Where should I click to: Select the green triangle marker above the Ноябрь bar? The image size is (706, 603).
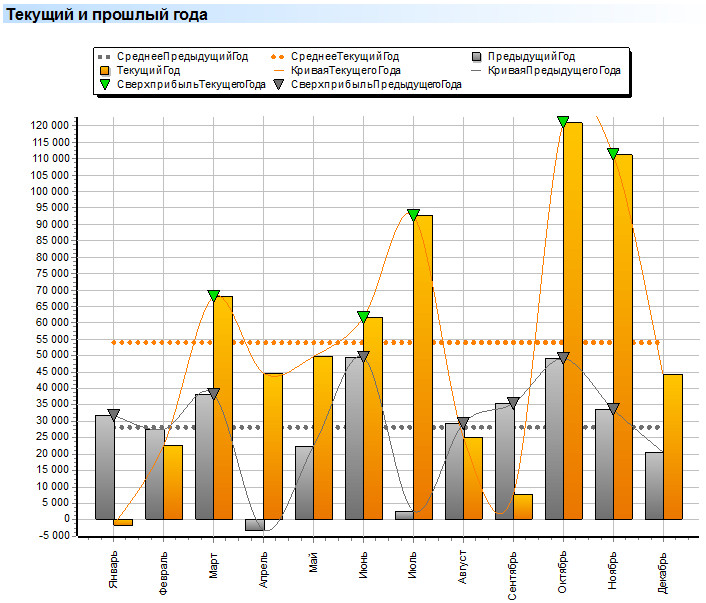click(x=613, y=154)
